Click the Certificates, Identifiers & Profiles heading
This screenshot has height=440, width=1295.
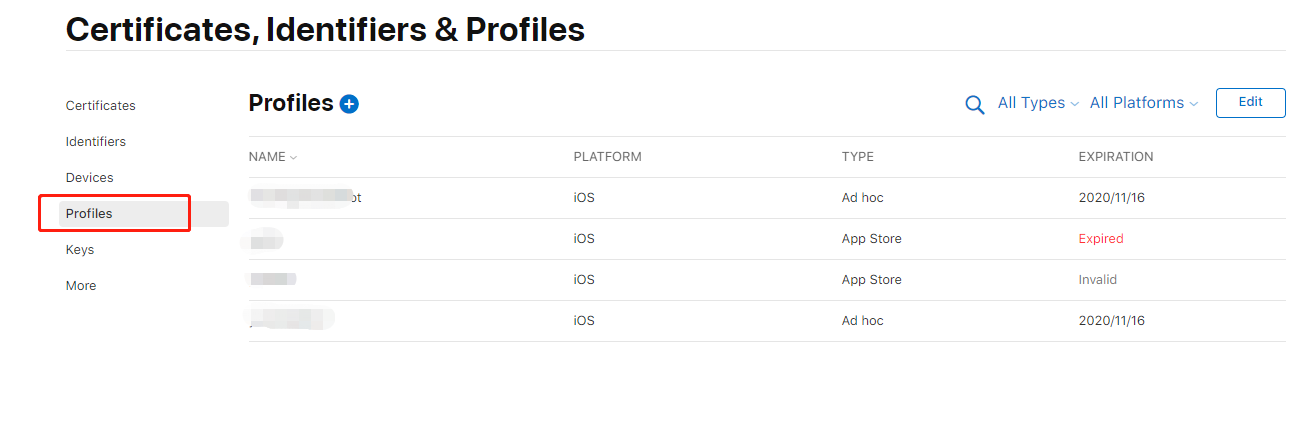click(x=325, y=29)
